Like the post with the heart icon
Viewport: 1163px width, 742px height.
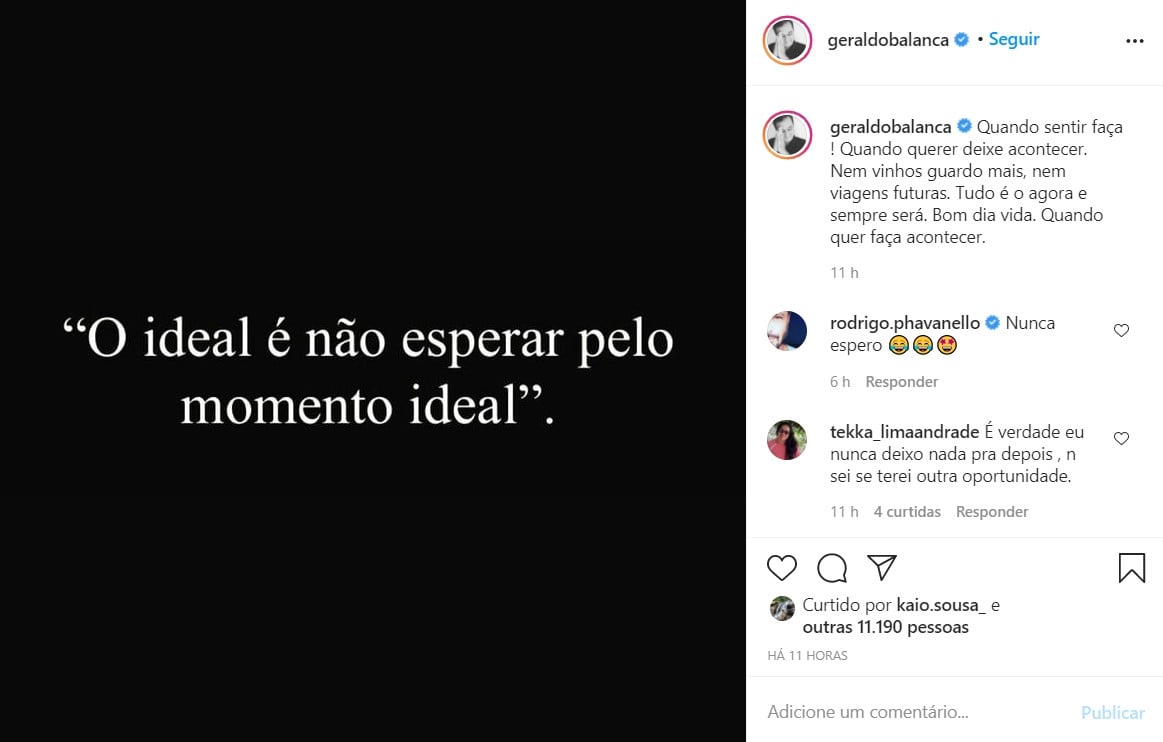782,568
